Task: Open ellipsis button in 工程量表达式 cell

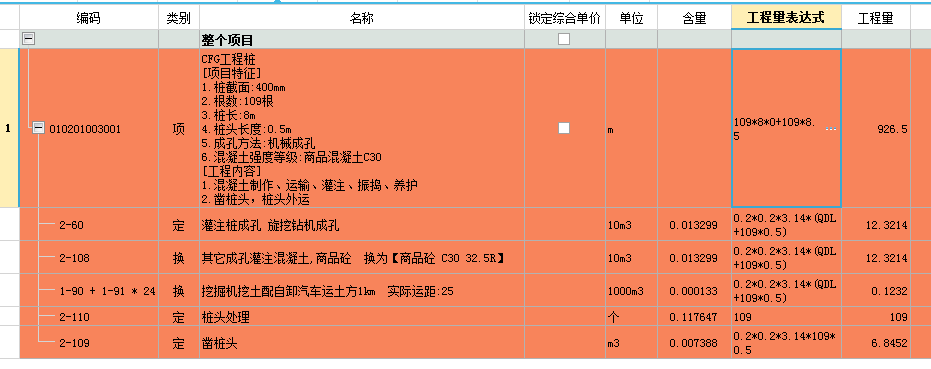Action: [831, 128]
